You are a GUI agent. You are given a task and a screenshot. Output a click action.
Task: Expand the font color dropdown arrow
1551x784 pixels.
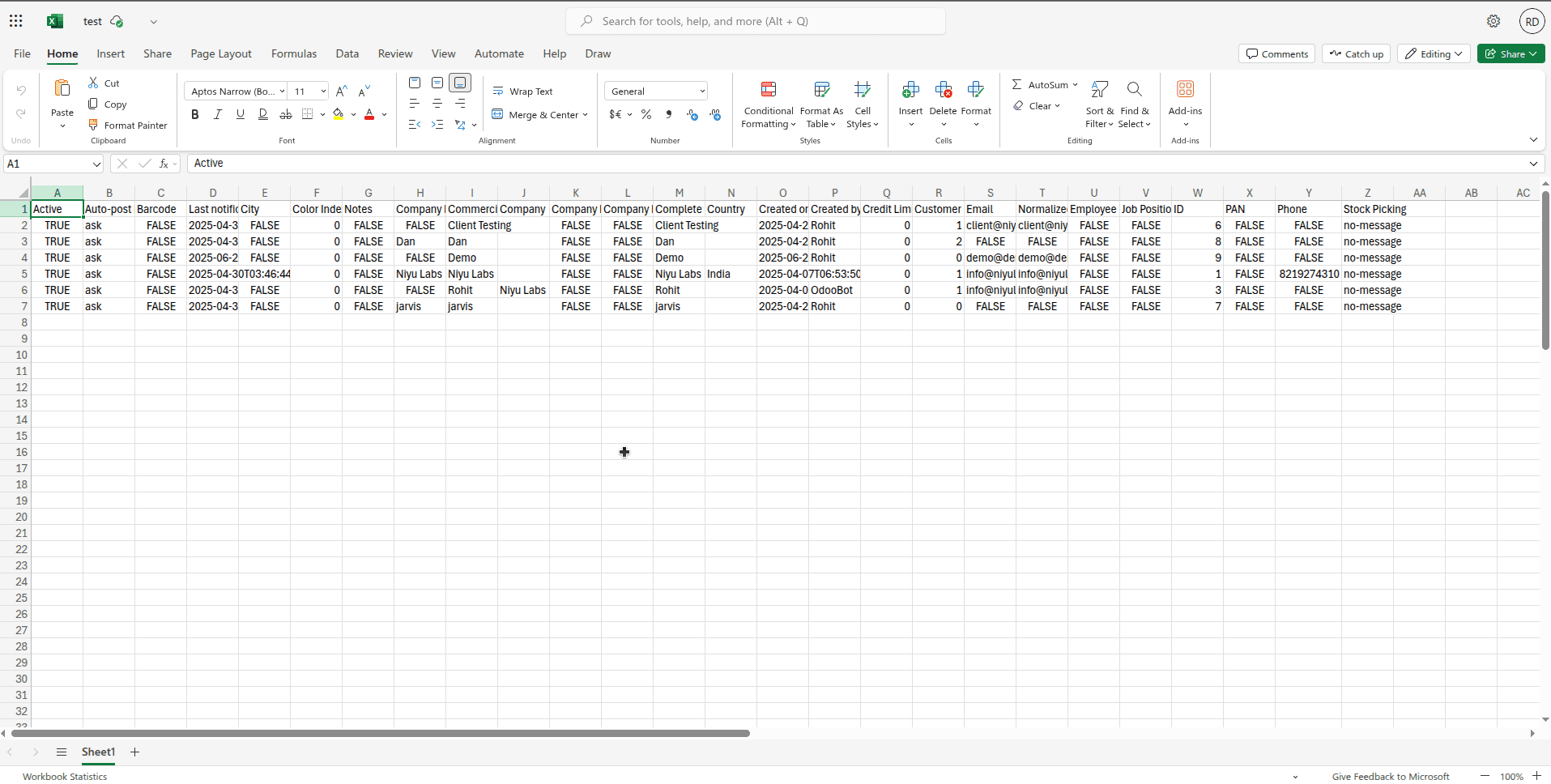coord(384,114)
